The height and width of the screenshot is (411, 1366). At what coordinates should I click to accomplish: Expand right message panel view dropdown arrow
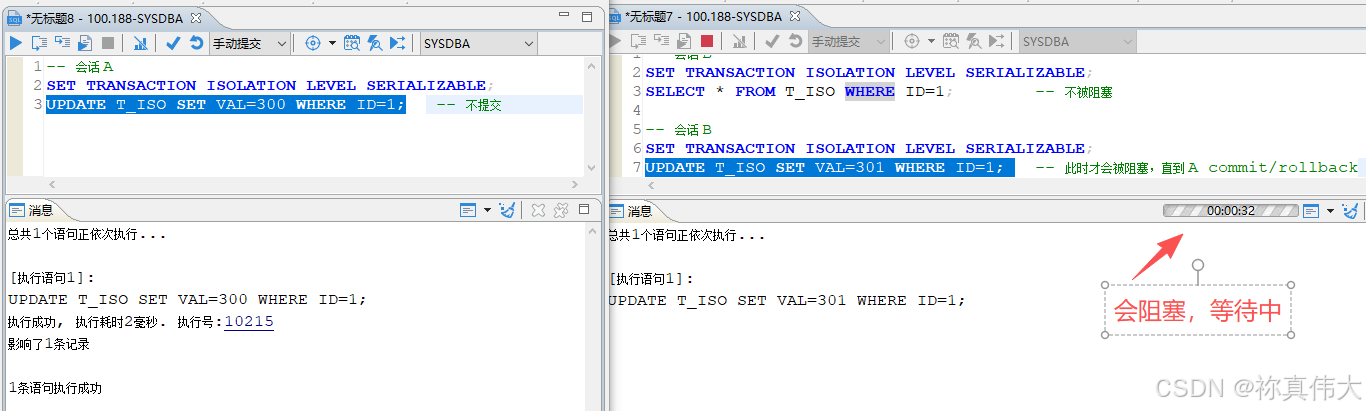[1330, 210]
